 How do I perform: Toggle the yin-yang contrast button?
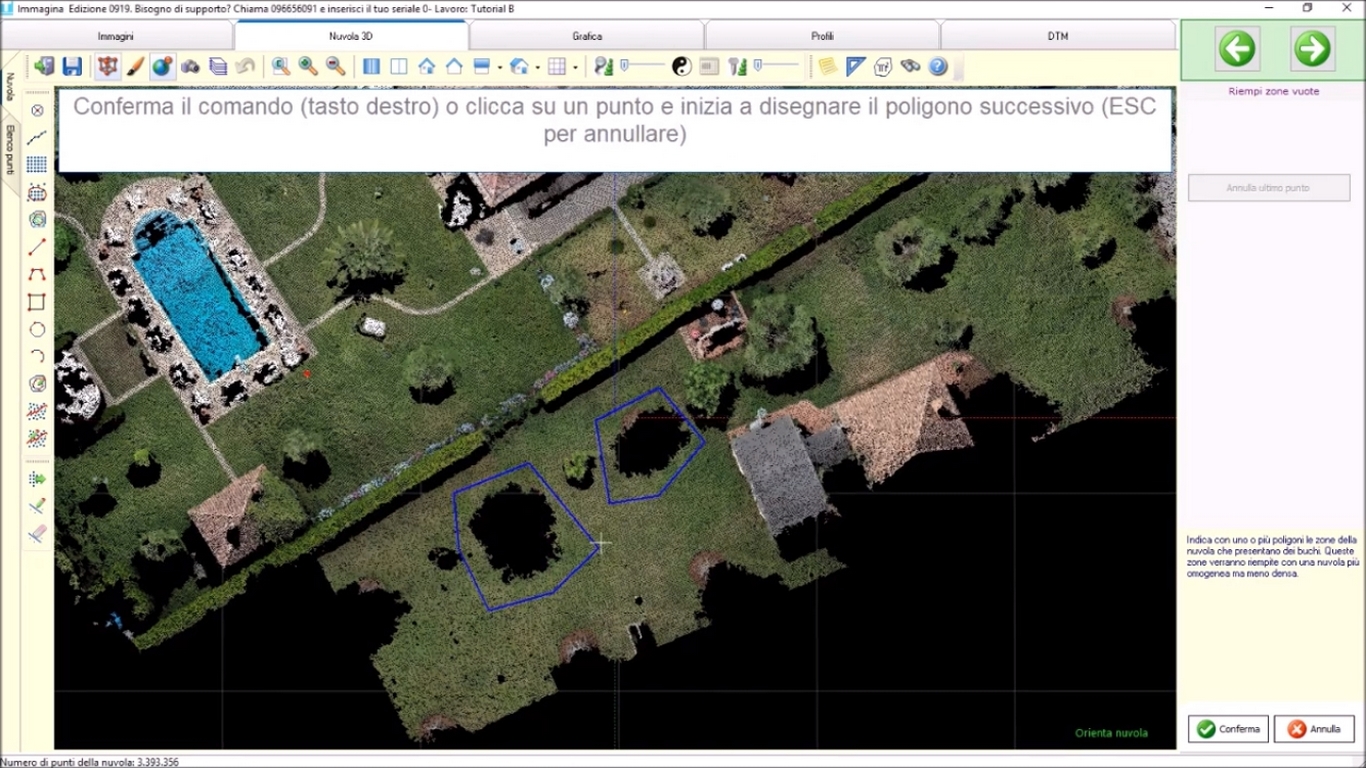coord(681,67)
